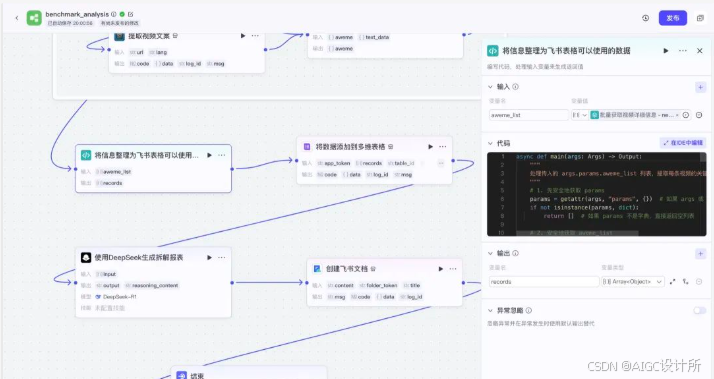Viewport: 714px width, 379px height.
Task: Collapse the 代码 section
Action: [490, 143]
